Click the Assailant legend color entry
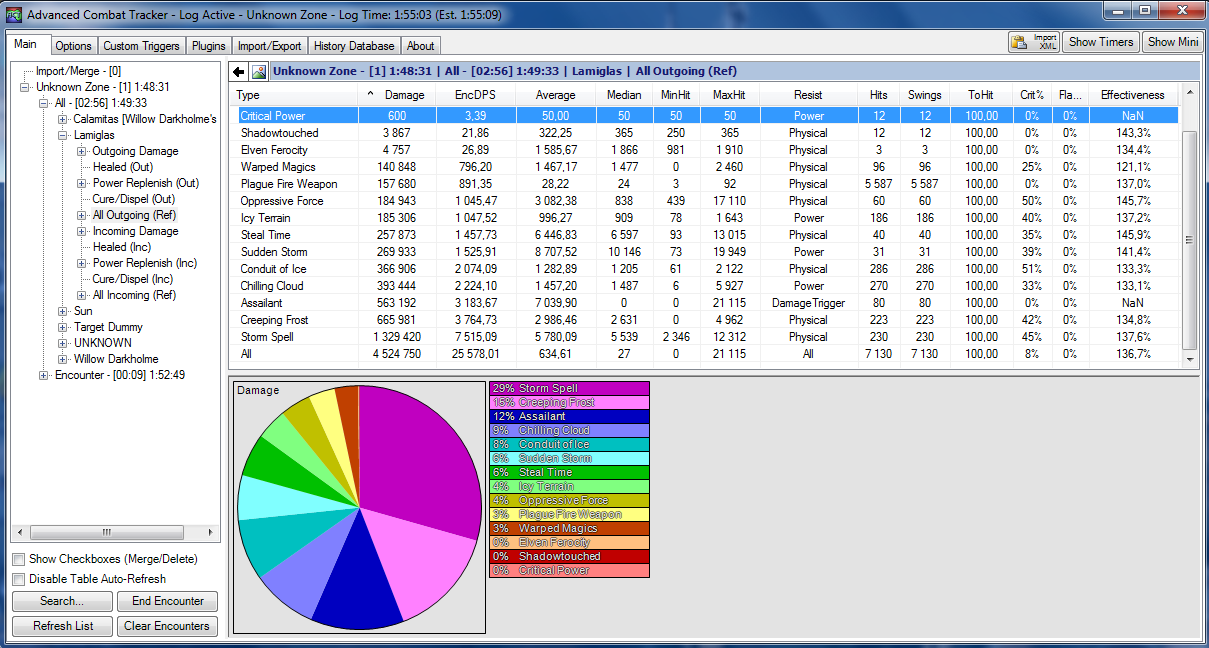Viewport: 1209px width, 648px height. 569,416
